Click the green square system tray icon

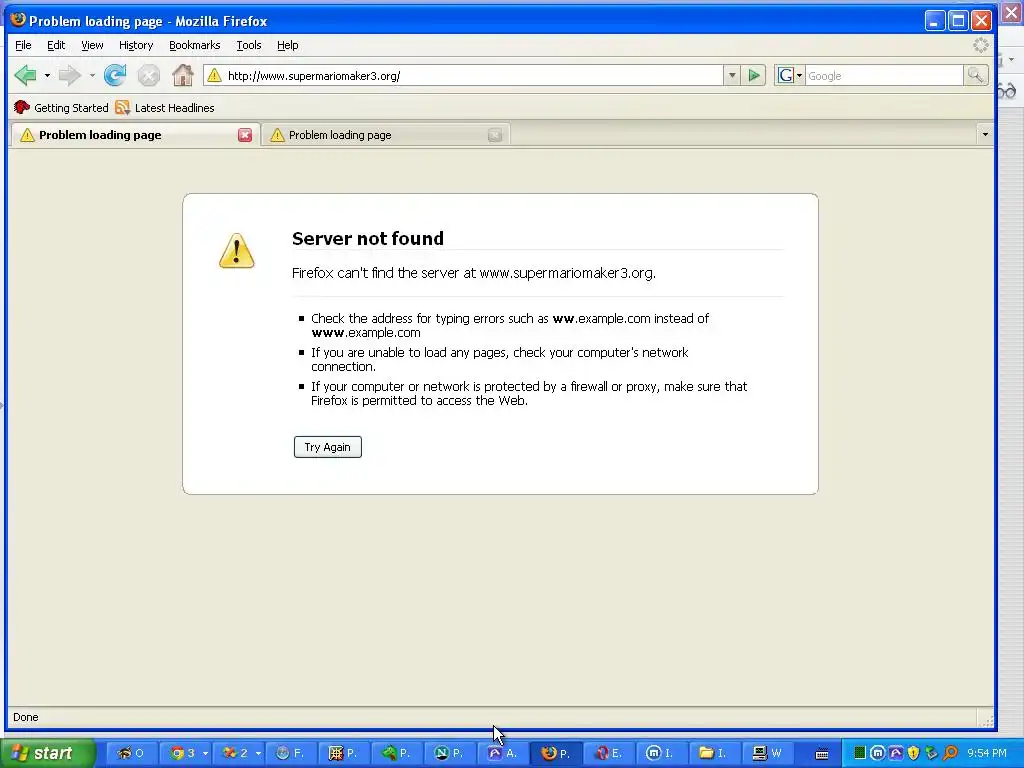(x=860, y=754)
